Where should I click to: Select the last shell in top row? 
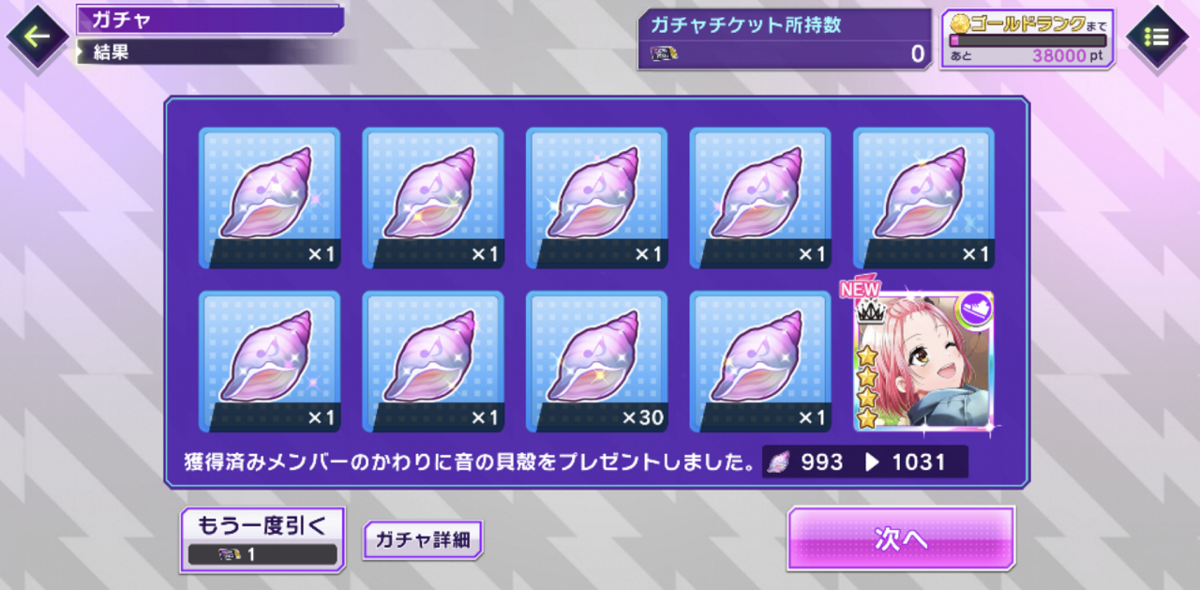(924, 198)
